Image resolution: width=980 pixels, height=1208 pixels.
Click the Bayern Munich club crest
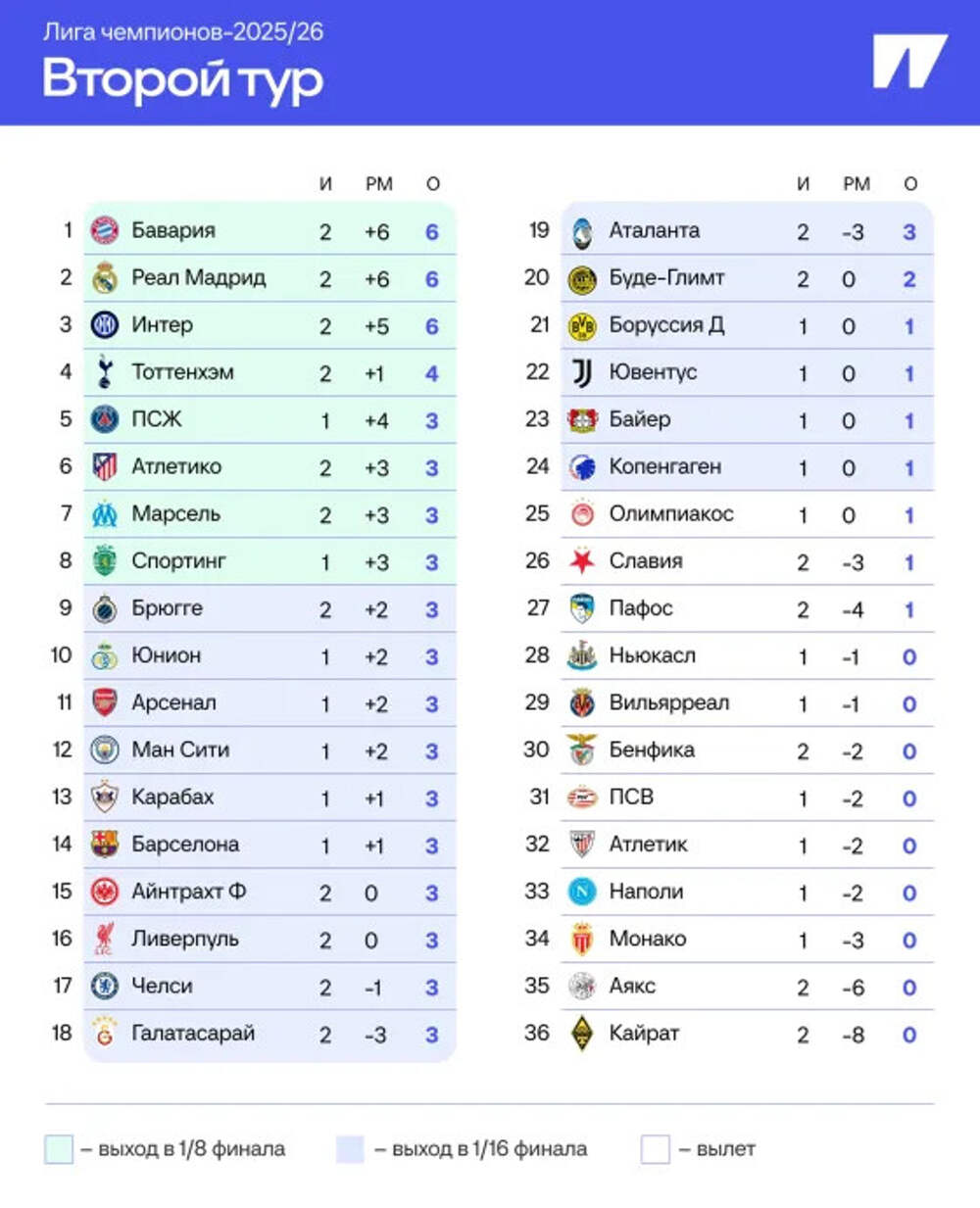click(x=105, y=230)
